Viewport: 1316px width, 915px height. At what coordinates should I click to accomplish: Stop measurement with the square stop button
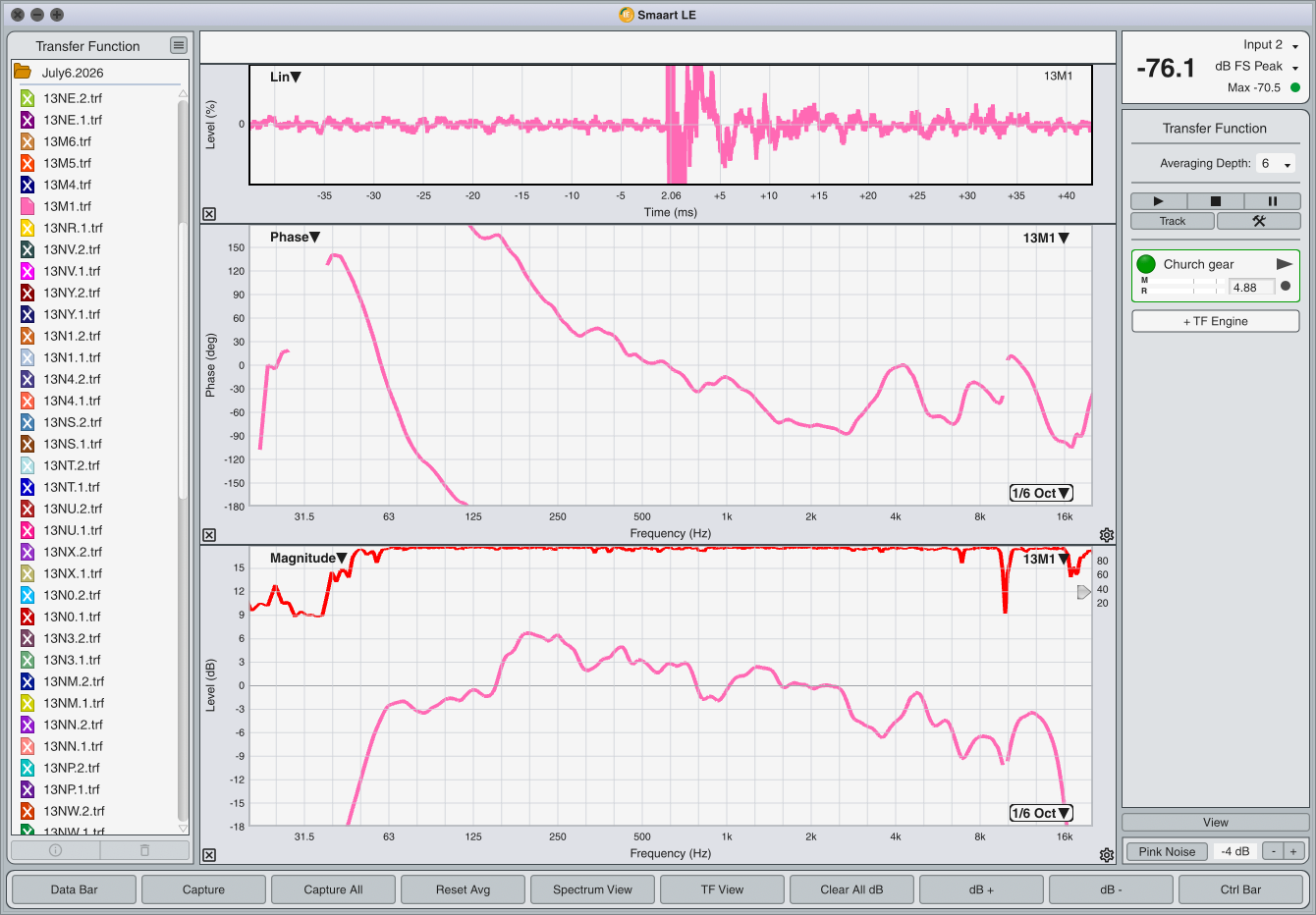[x=1215, y=201]
